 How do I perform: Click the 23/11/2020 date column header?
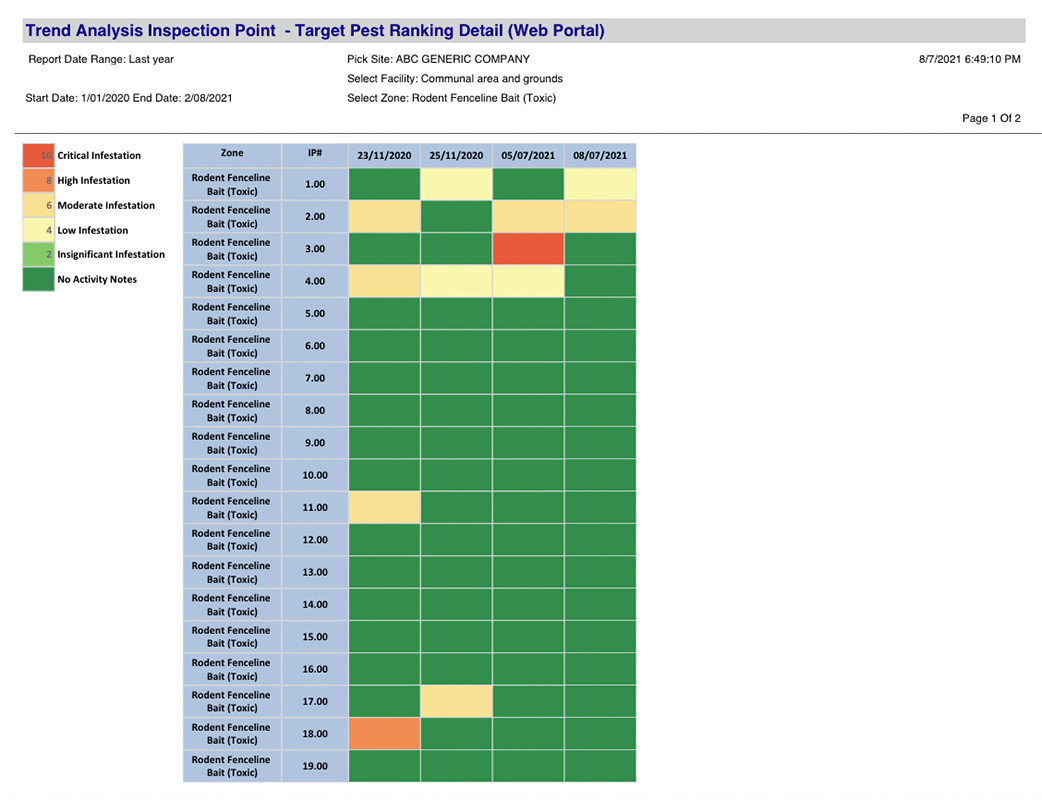[x=384, y=156]
